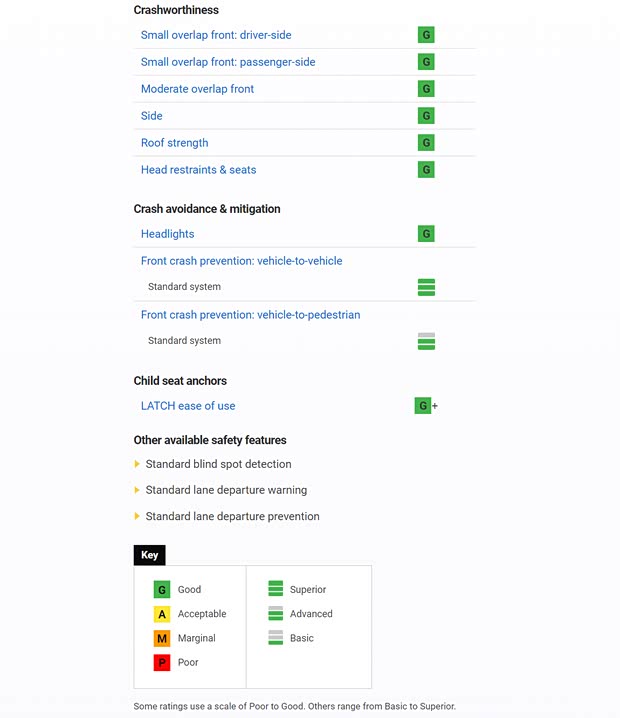Screen dimensions: 620x718
Task: Click the black Key label tab
Action: pos(149,555)
